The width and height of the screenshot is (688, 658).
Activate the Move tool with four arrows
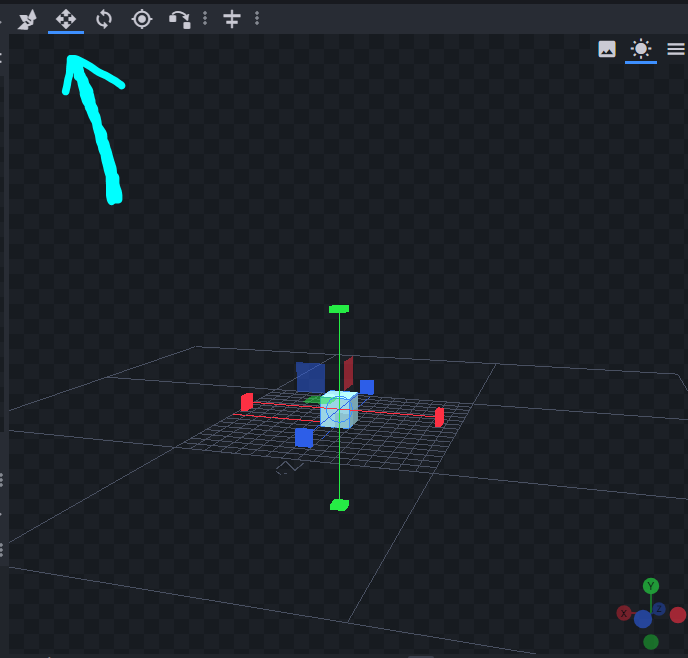pos(66,19)
